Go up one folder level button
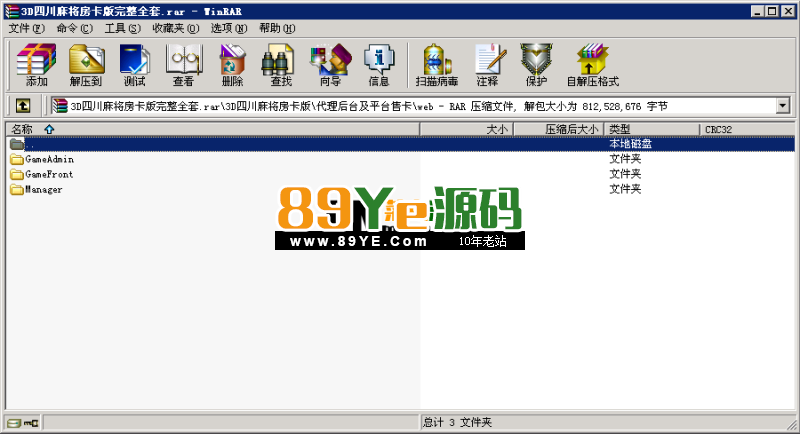800x434 pixels. pos(22,105)
